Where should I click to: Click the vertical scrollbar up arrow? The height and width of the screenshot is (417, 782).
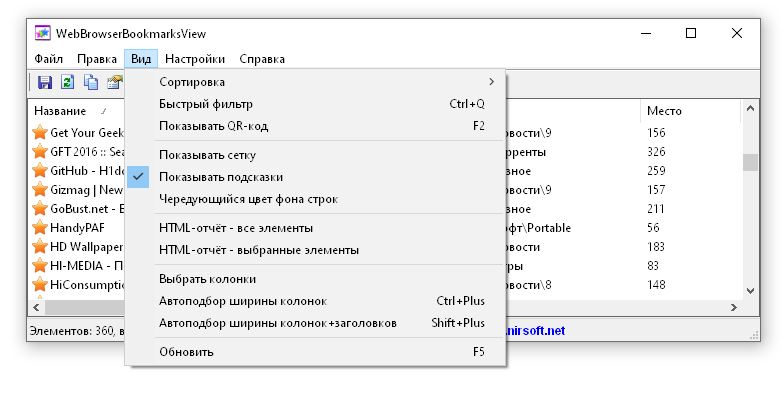click(750, 108)
